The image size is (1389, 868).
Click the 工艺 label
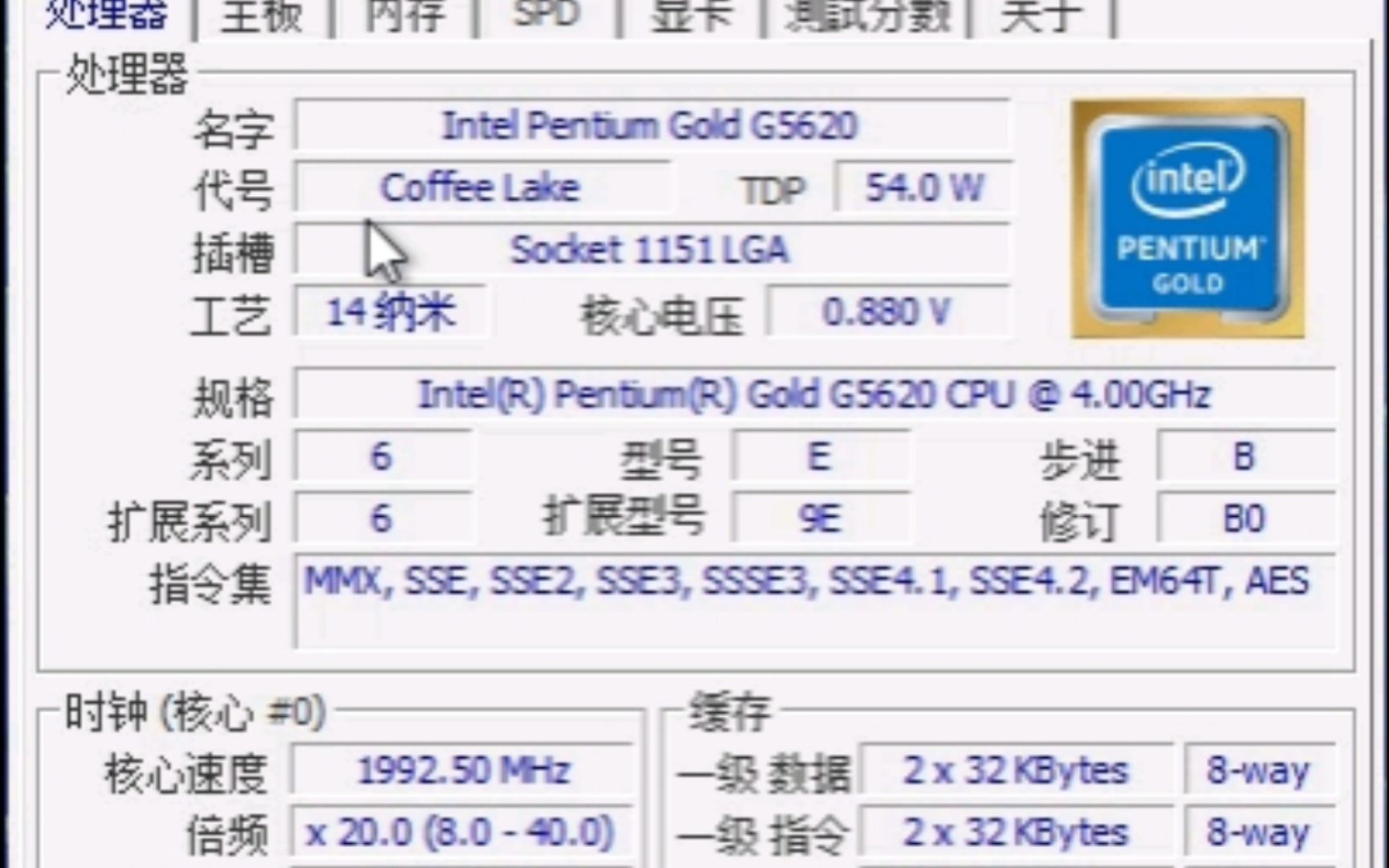[x=231, y=315]
